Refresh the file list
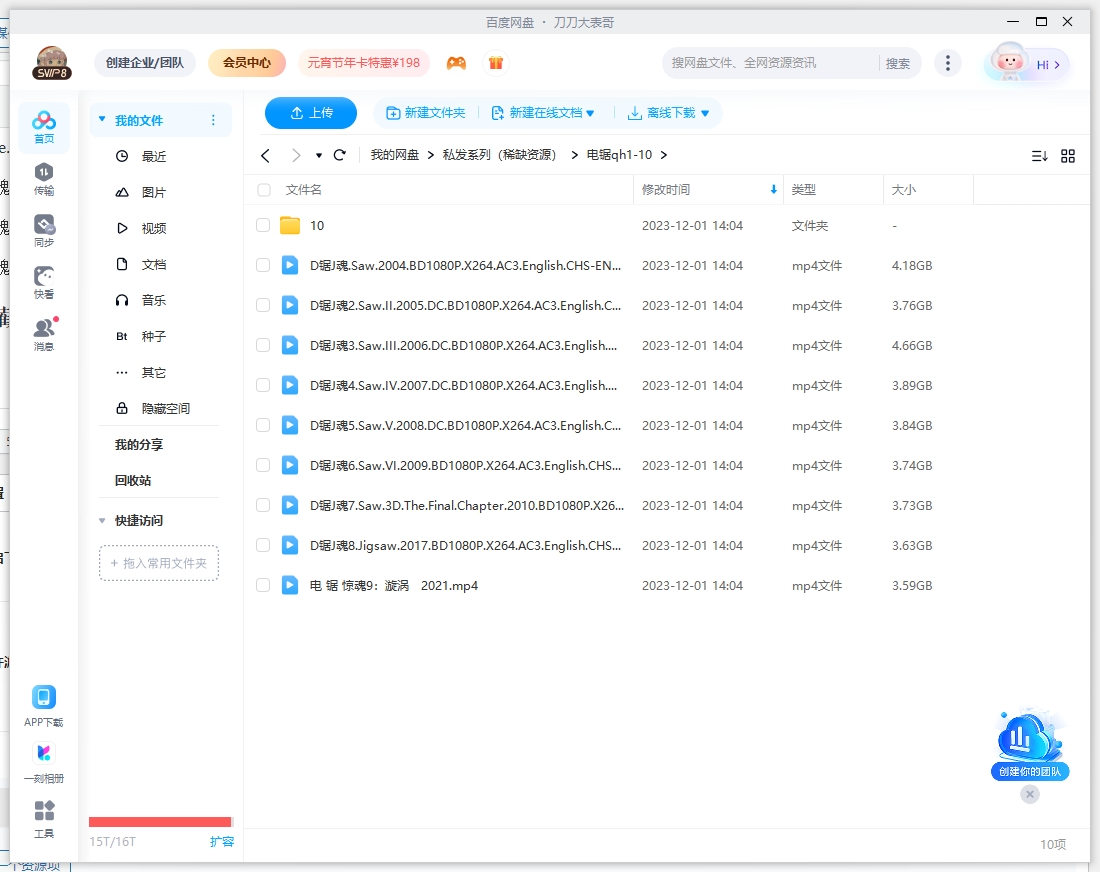This screenshot has height=872, width=1100. pos(340,155)
